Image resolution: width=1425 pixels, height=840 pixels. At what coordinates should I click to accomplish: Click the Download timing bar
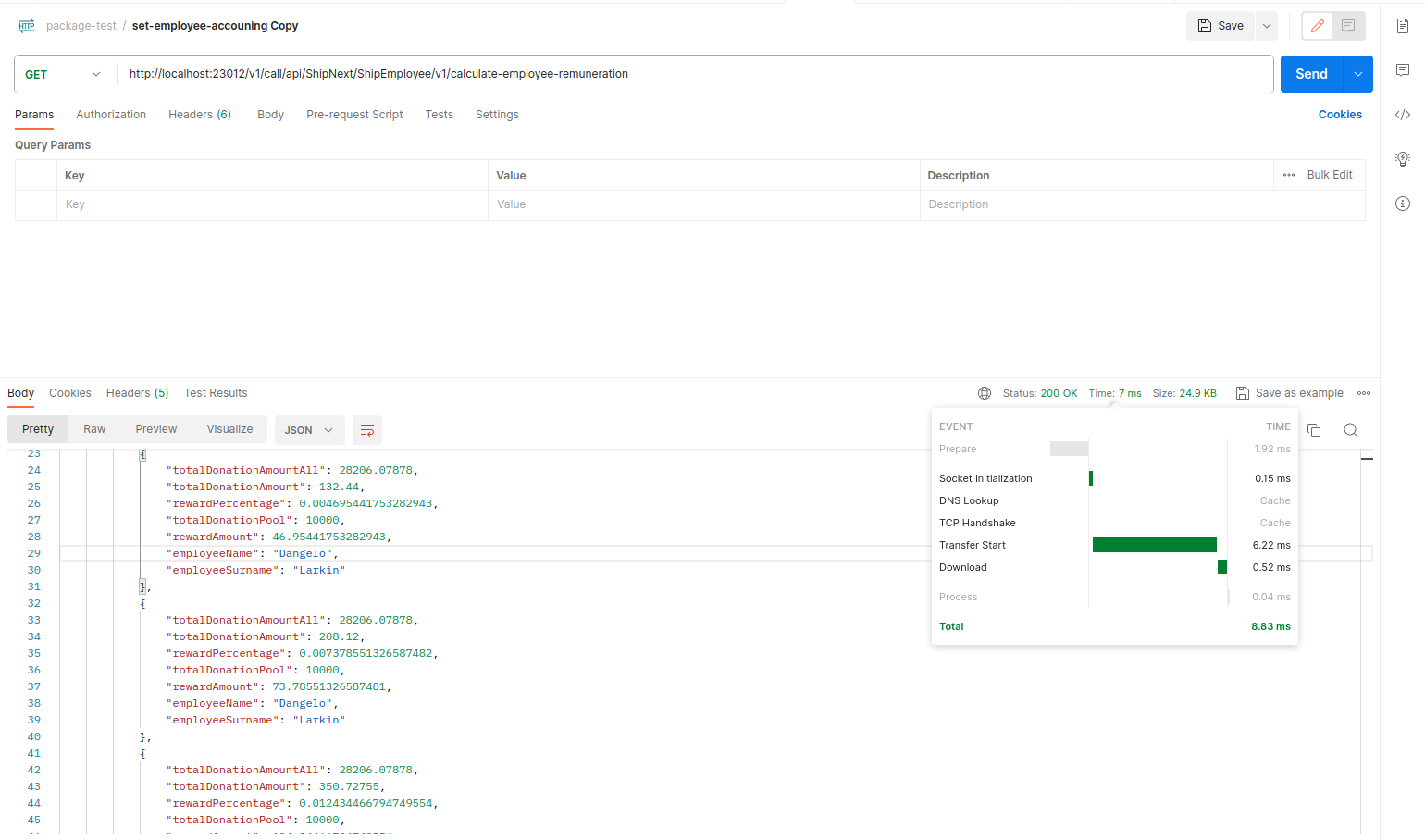[x=1222, y=567]
